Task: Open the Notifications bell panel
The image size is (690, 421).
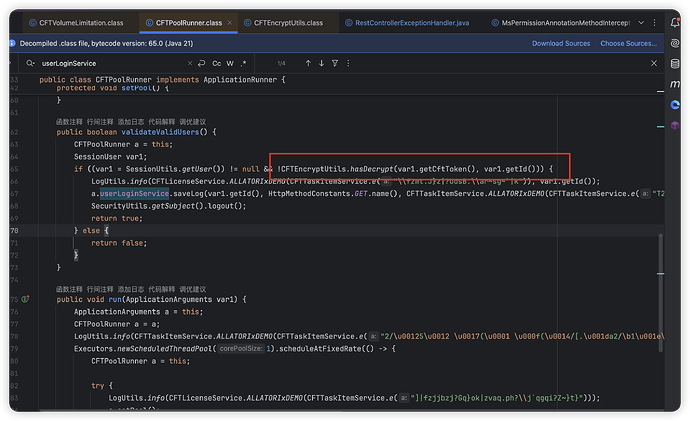Action: pos(675,22)
